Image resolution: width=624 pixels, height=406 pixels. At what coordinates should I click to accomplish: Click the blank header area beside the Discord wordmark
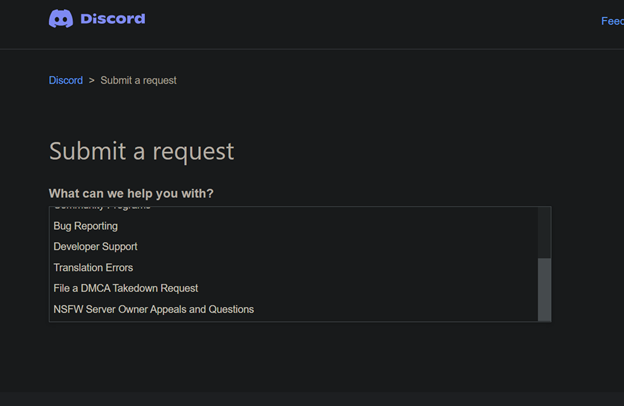(350, 20)
